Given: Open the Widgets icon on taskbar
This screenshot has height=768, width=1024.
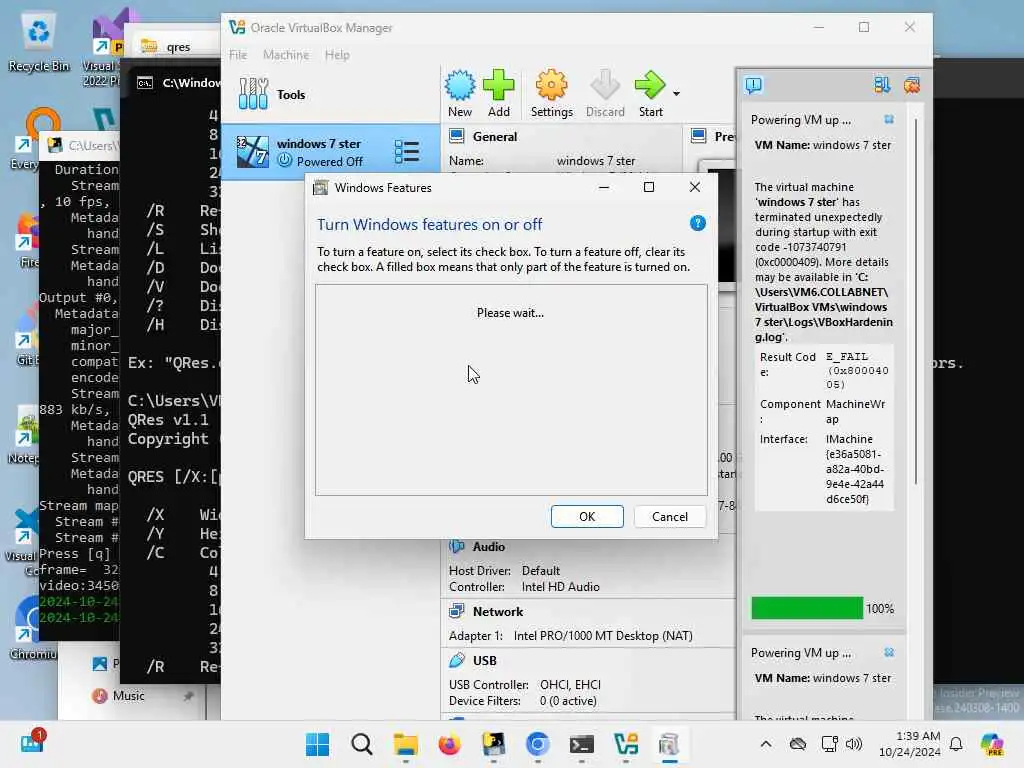Looking at the screenshot, I should pos(31,743).
